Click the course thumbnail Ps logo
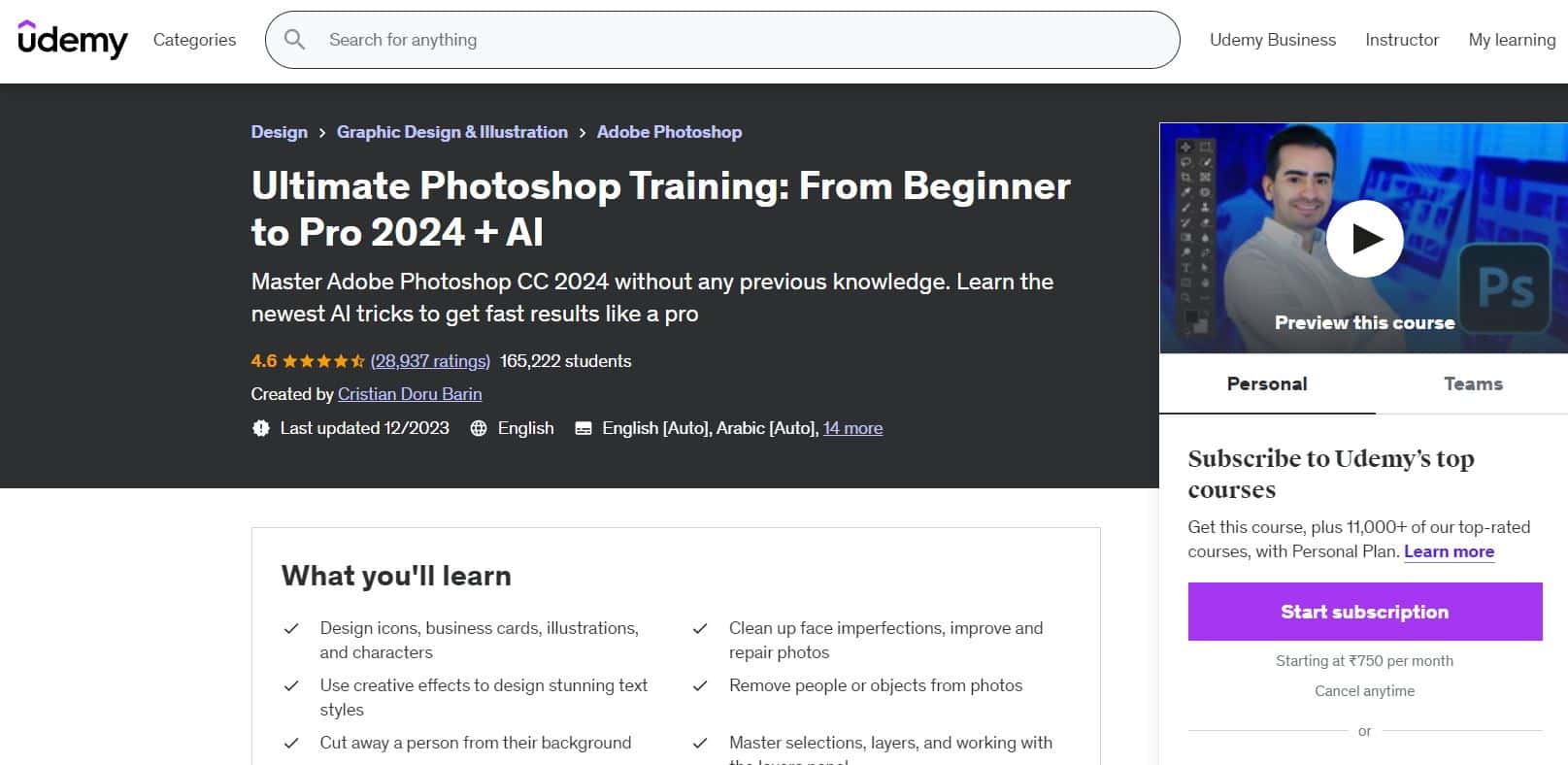Viewport: 1568px width, 765px height. [1505, 287]
